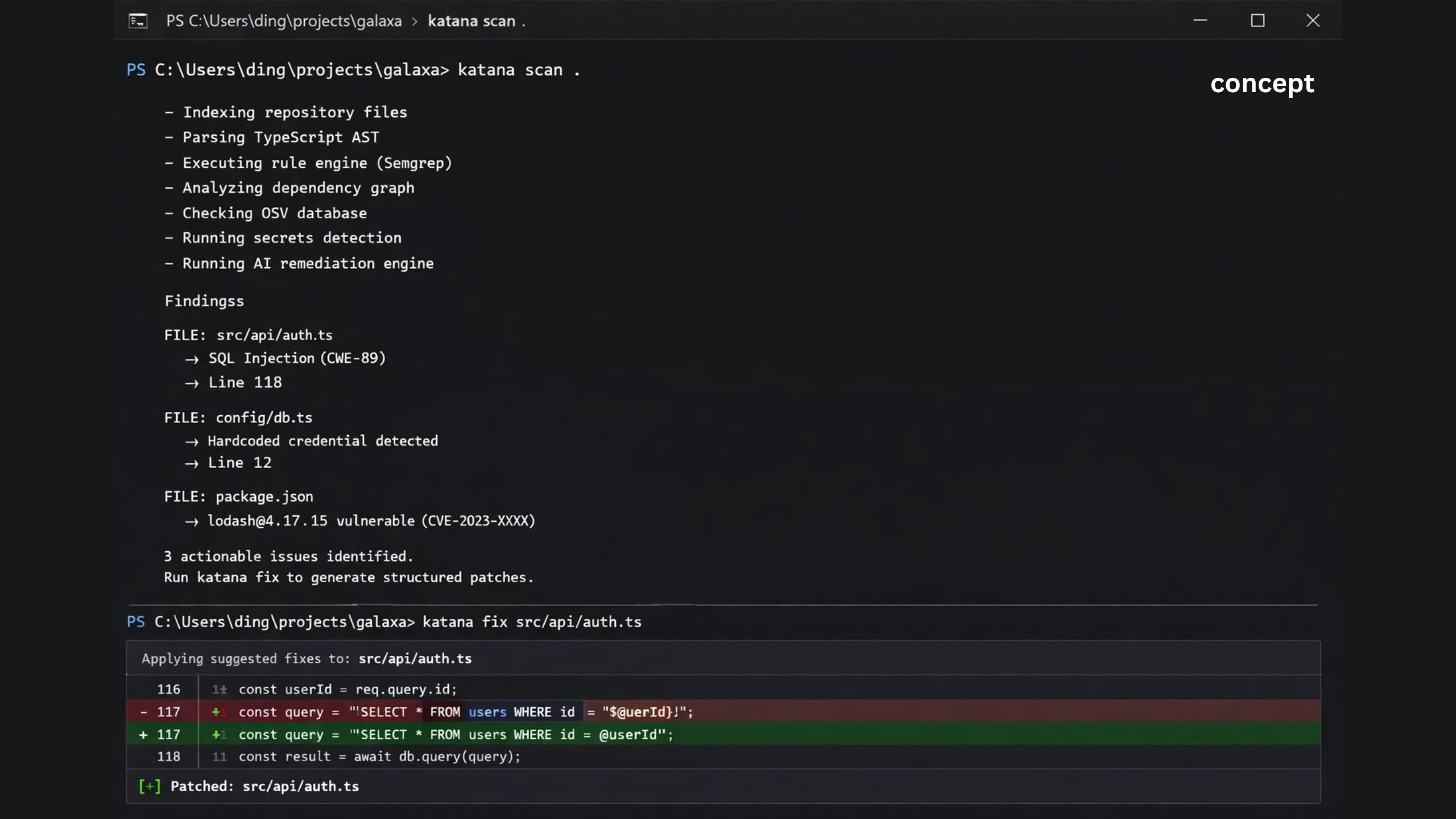The width and height of the screenshot is (1456, 819).
Task: Minimize the PowerShell window
Action: 1200,20
